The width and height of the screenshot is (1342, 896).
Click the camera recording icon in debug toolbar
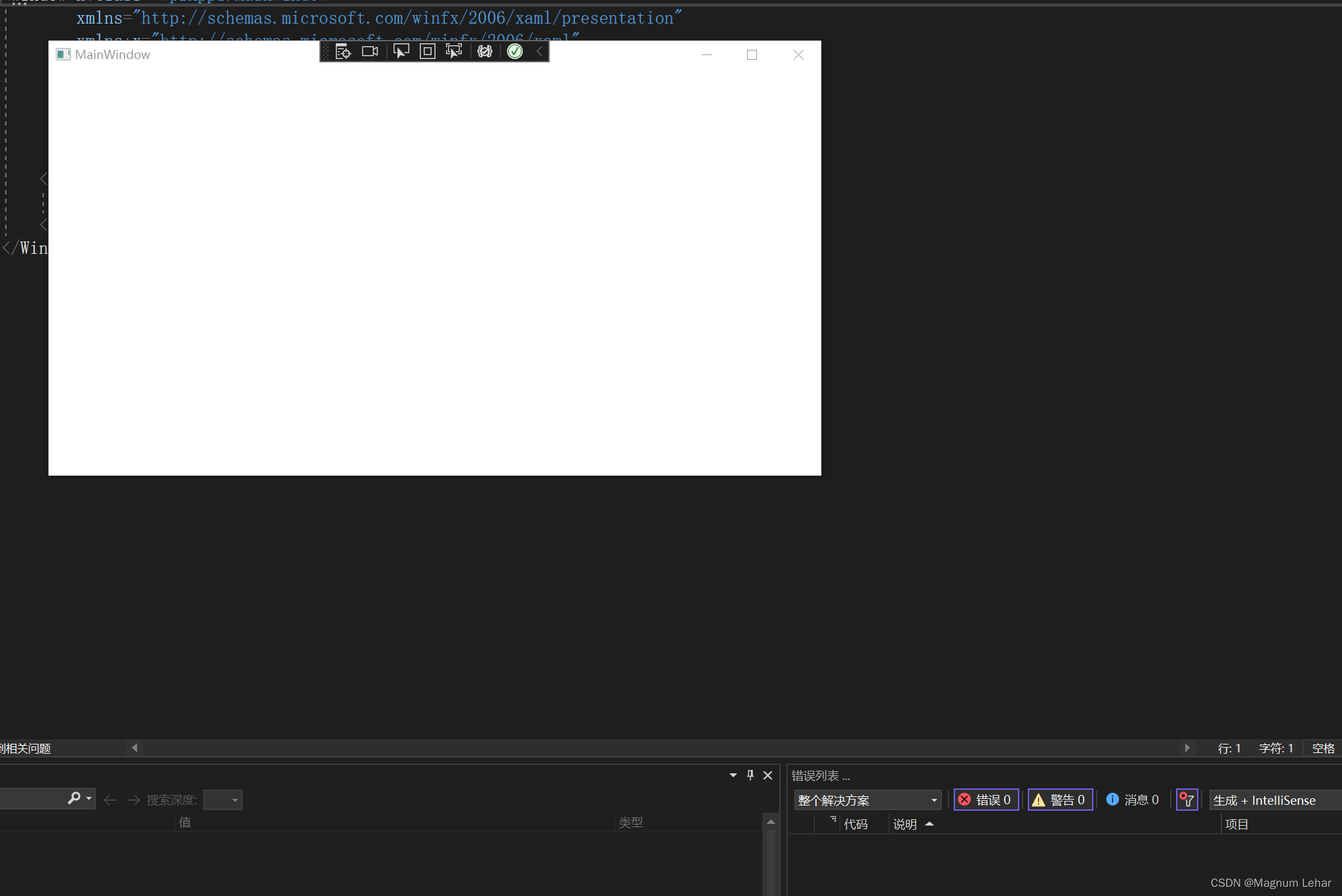coord(370,52)
